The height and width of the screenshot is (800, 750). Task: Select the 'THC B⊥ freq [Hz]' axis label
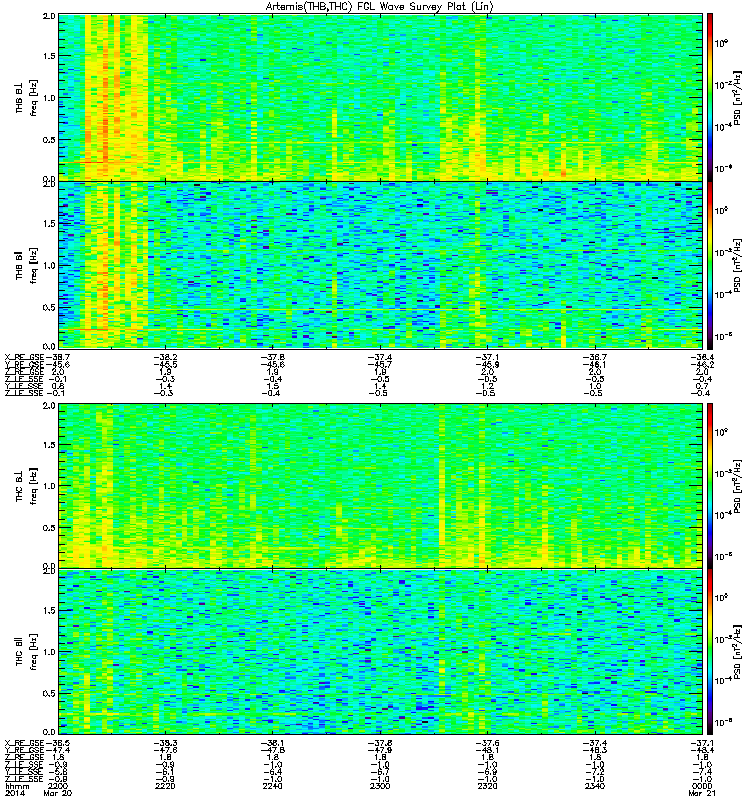pos(27,486)
